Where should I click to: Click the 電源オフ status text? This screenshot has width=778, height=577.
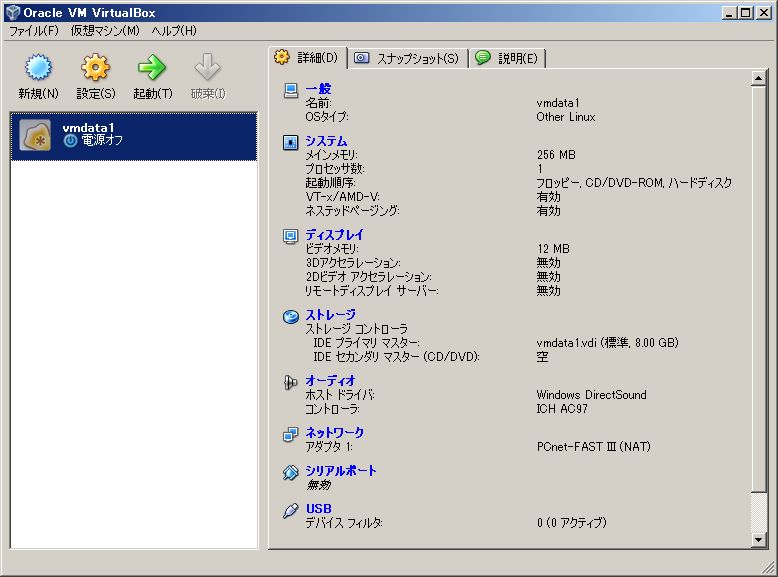(x=102, y=140)
